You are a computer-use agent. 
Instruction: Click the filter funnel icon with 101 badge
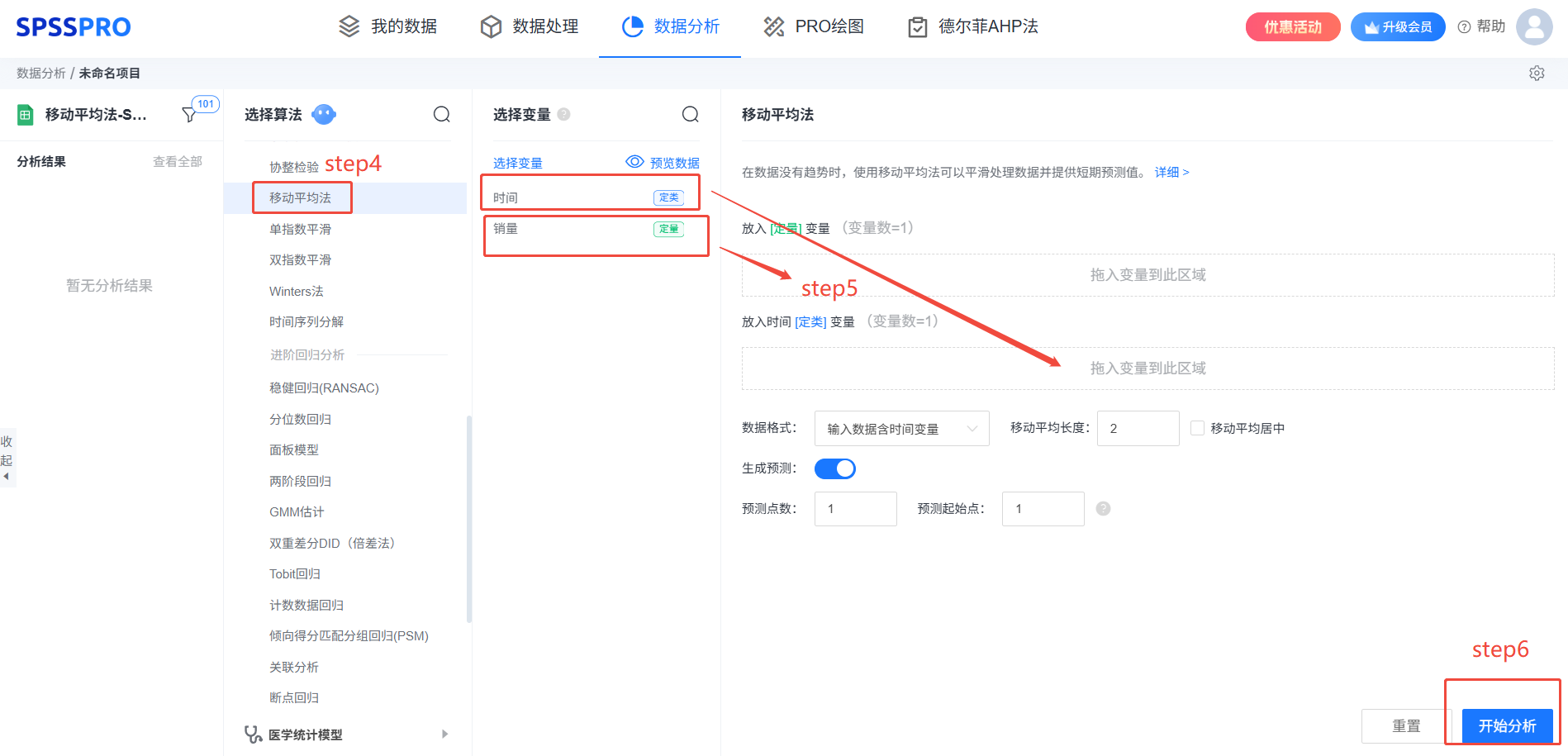tap(190, 115)
